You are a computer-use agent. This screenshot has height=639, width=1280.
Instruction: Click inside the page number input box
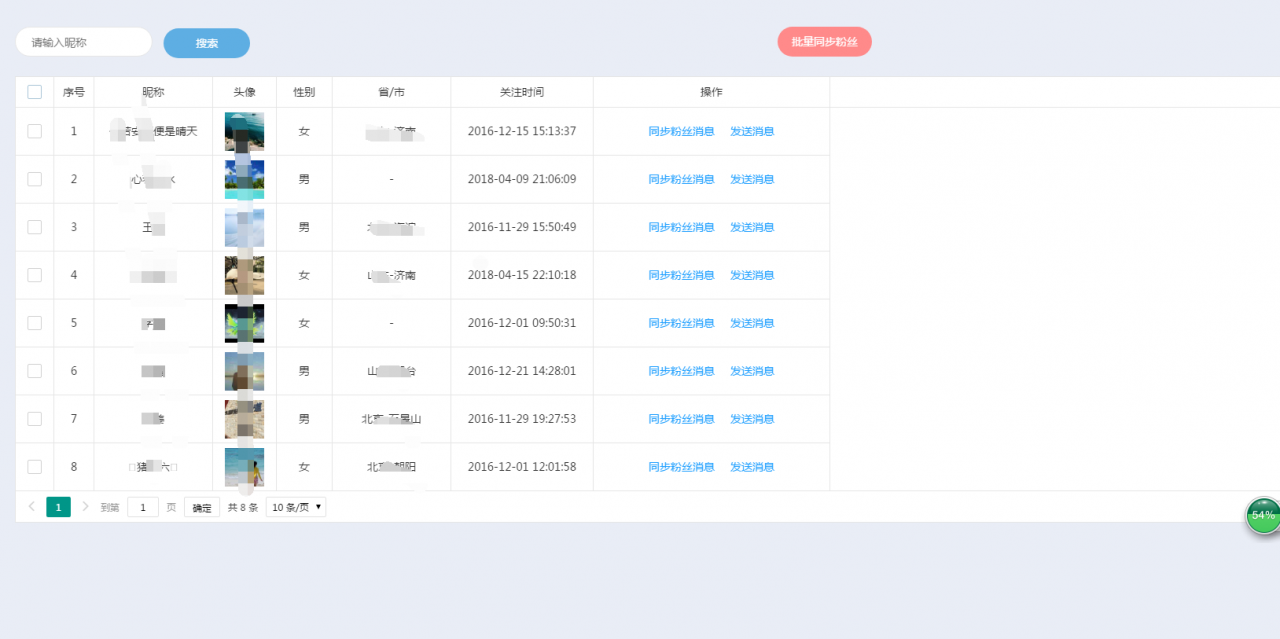pos(142,507)
